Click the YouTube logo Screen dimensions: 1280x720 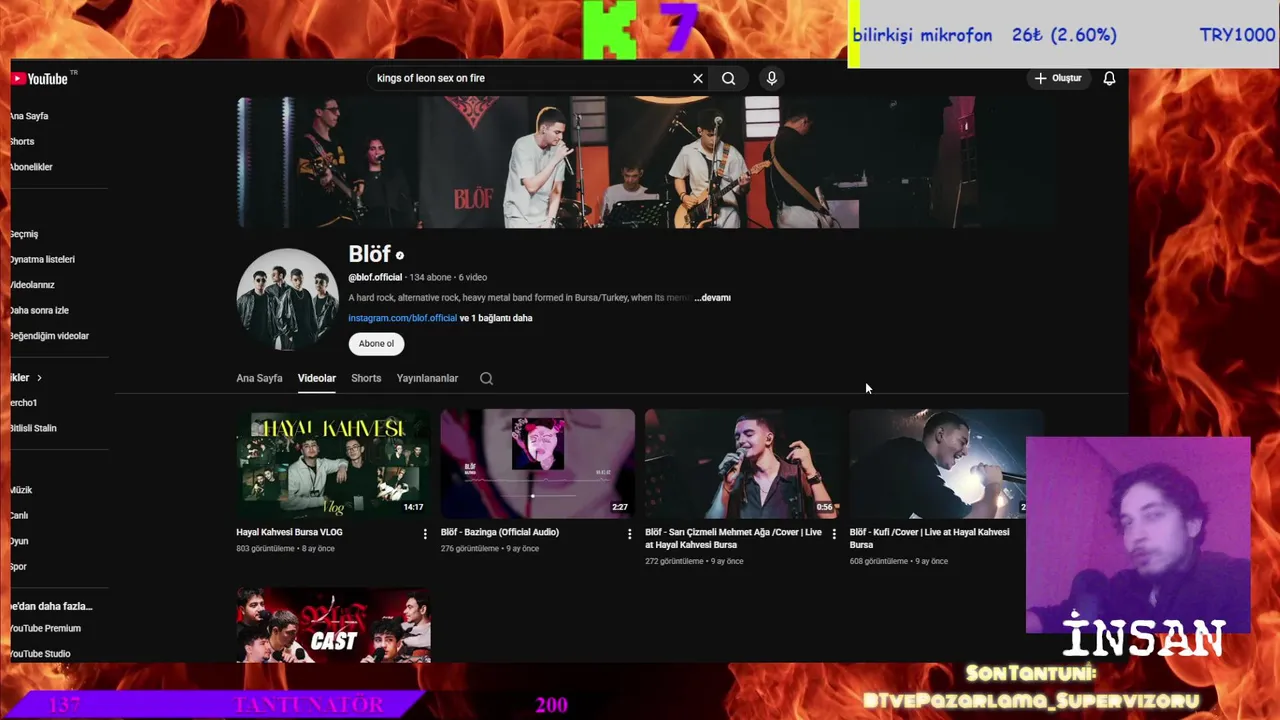pos(40,79)
